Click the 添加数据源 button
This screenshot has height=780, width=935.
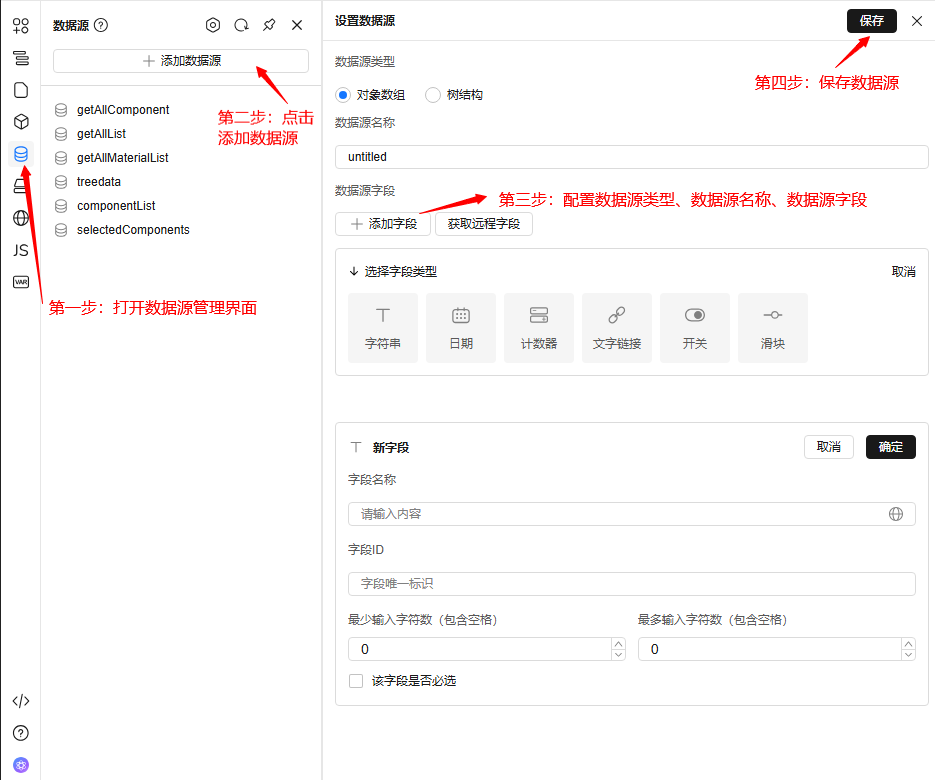pos(181,61)
